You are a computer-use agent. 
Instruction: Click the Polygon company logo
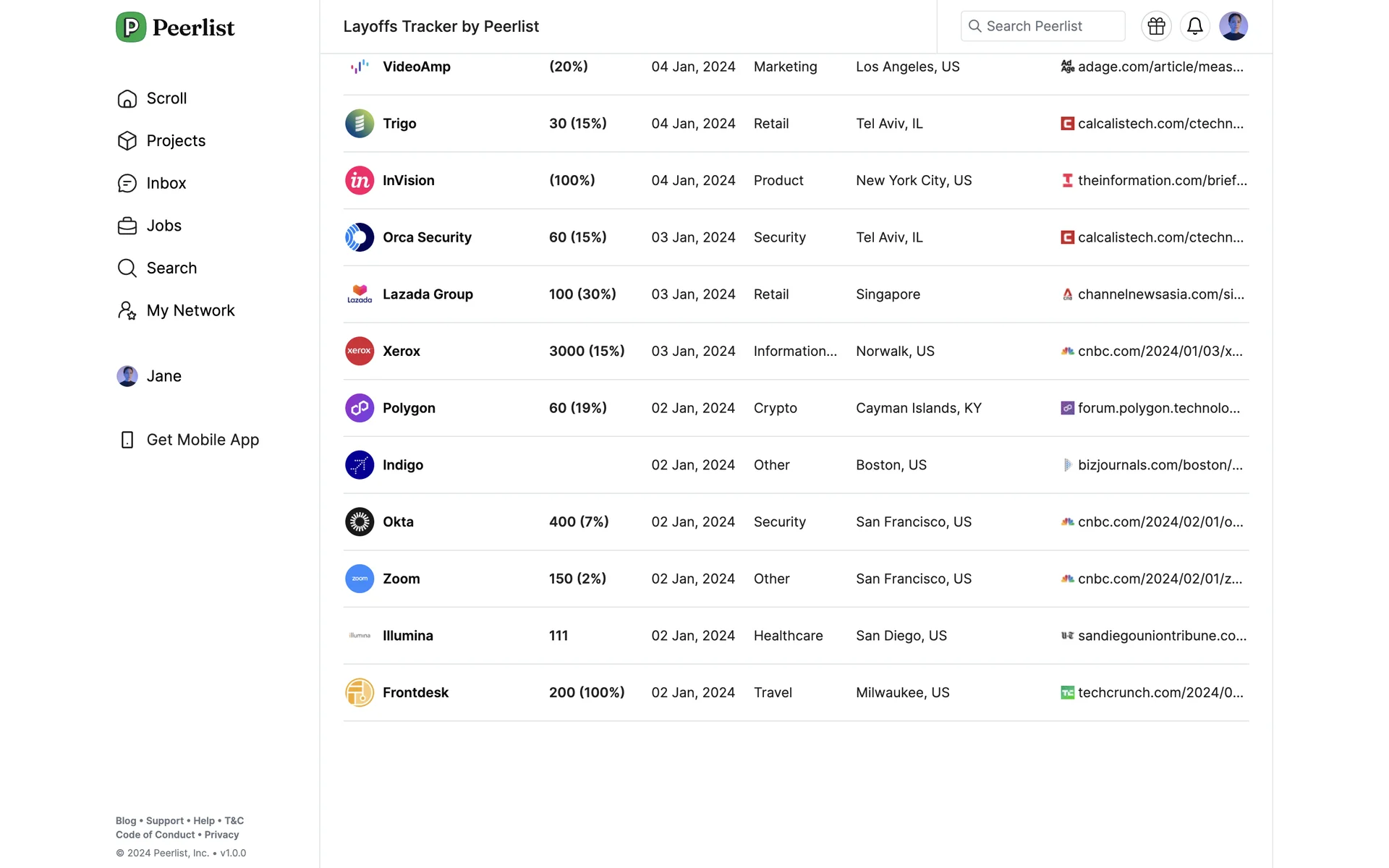(x=360, y=408)
